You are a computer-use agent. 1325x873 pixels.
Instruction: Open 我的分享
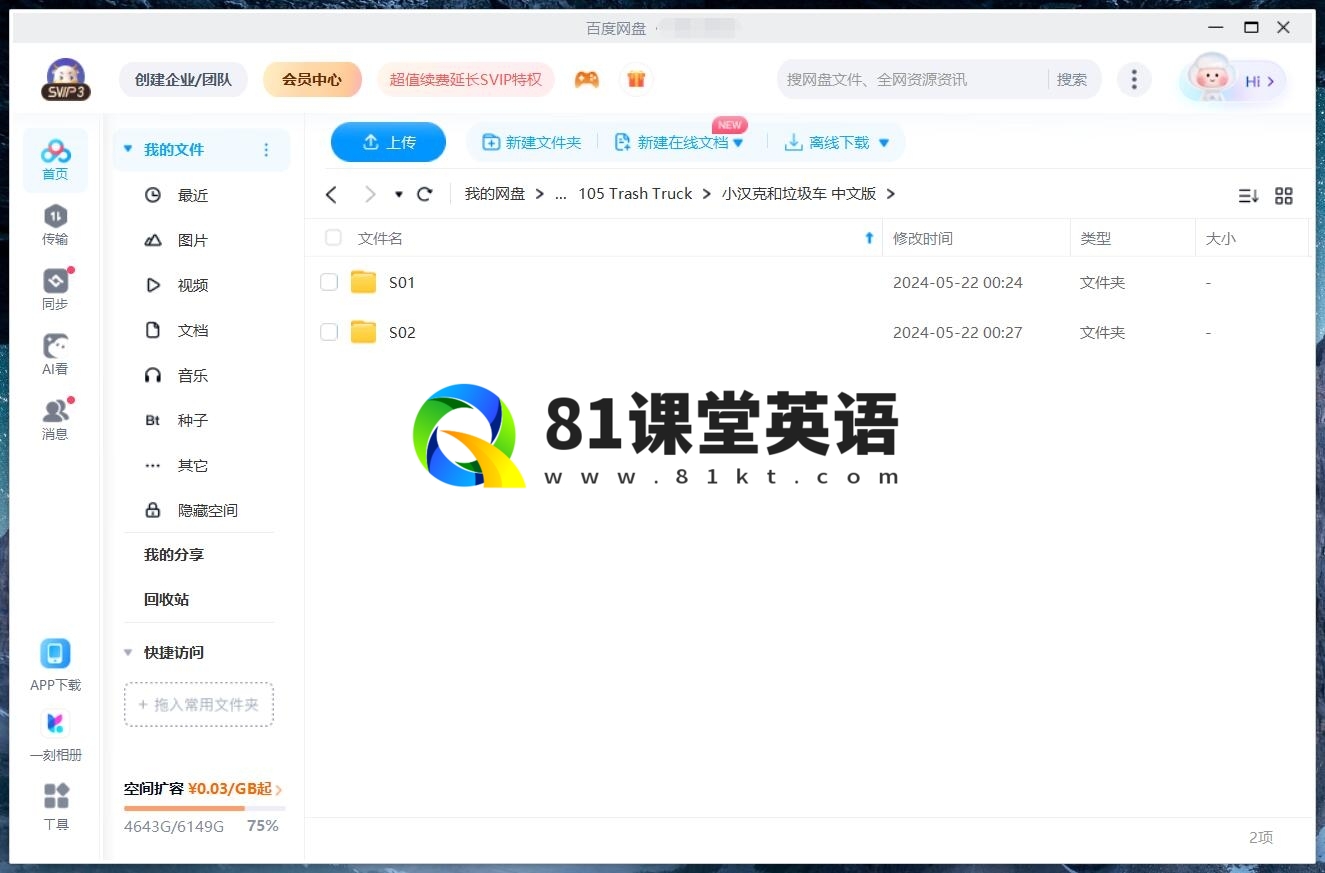pyautogui.click(x=174, y=554)
